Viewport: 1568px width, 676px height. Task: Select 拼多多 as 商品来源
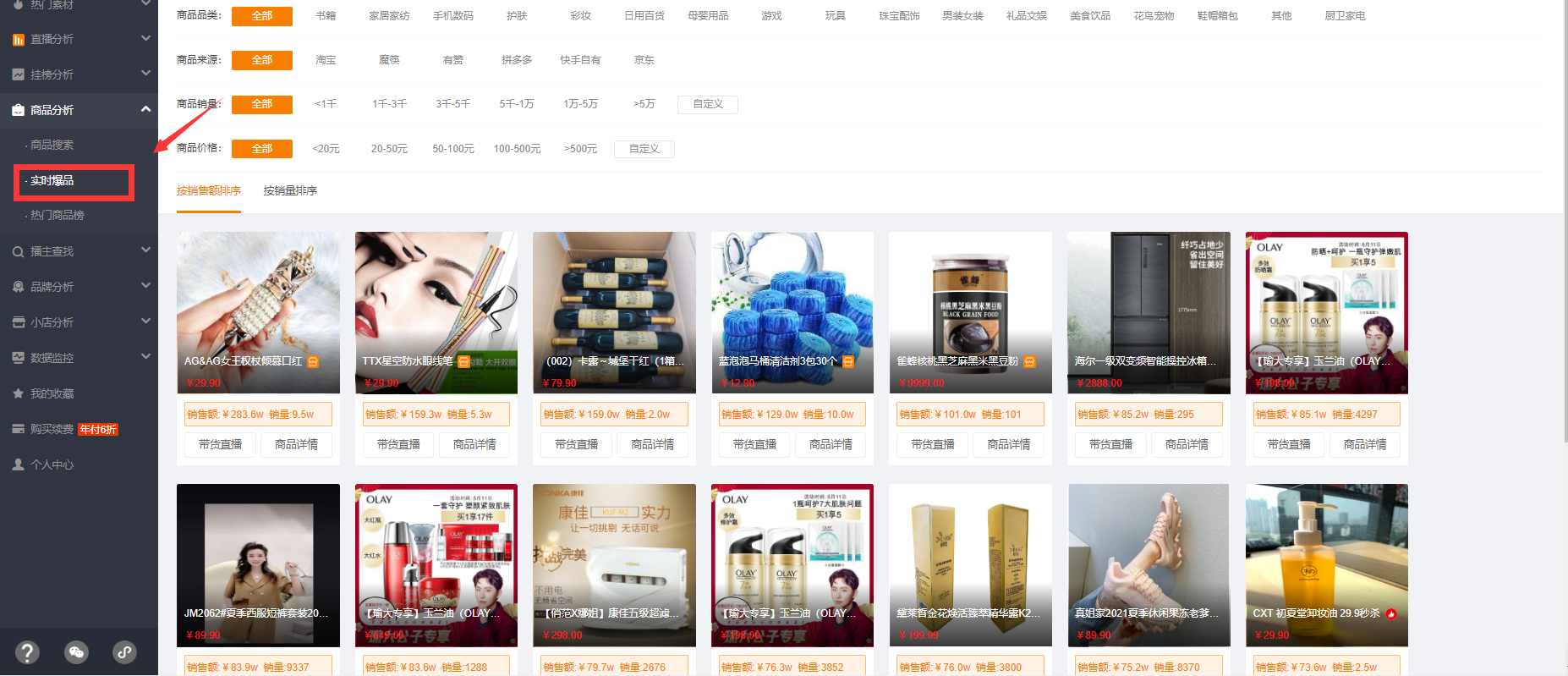point(517,60)
